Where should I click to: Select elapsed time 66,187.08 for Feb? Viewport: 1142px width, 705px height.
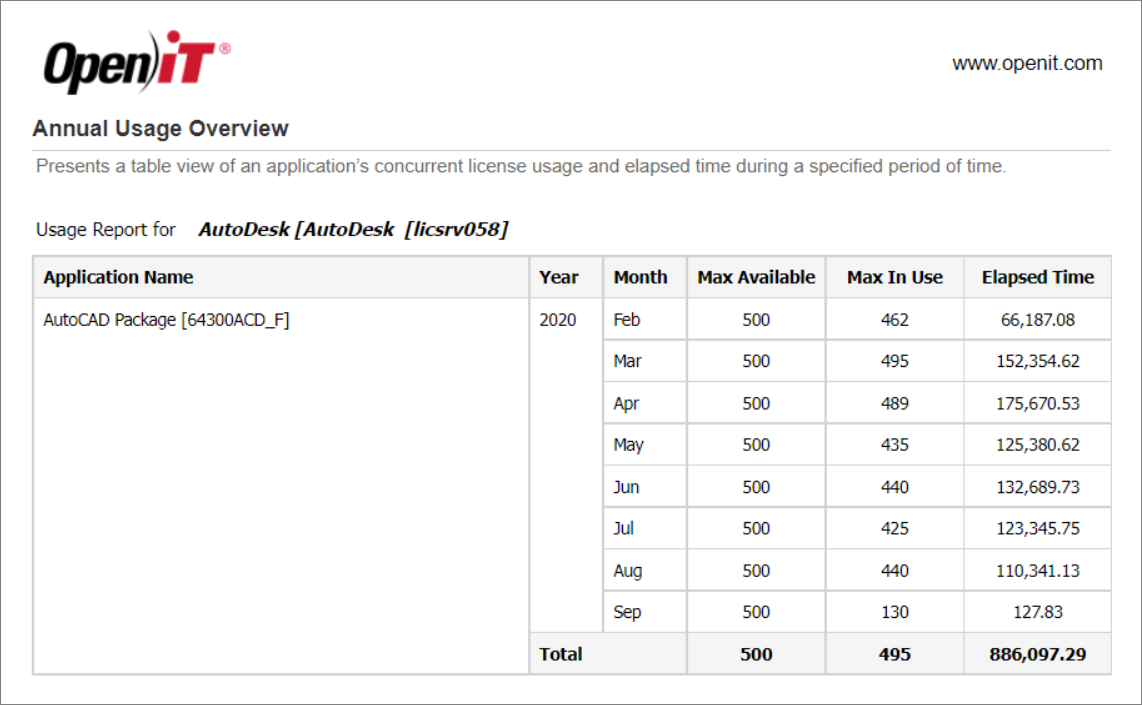tap(1038, 319)
